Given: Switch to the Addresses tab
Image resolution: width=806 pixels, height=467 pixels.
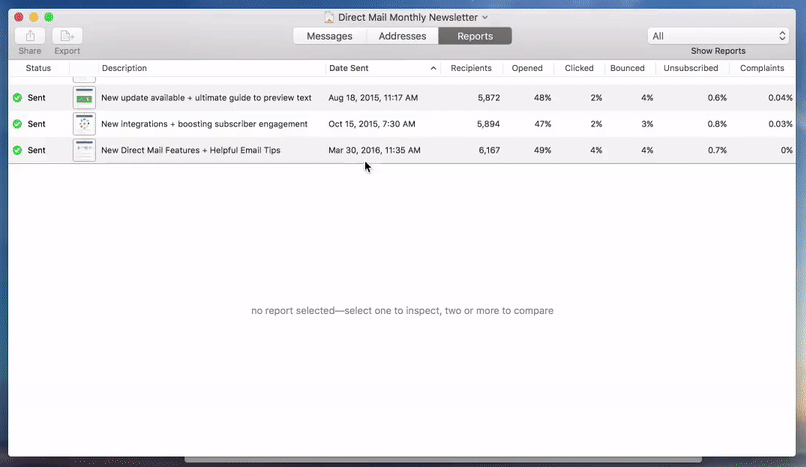Looking at the screenshot, I should pos(402,36).
